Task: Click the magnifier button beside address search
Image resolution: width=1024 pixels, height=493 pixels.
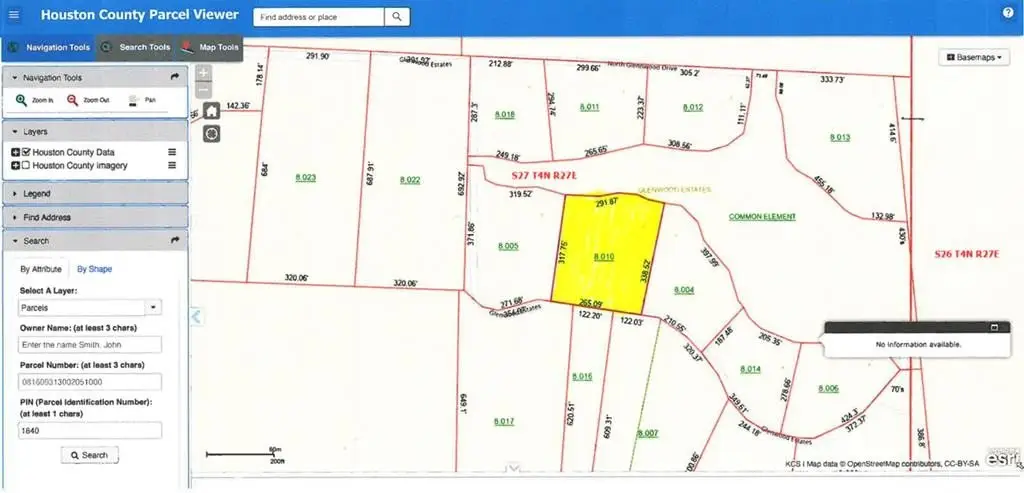Action: coord(397,17)
